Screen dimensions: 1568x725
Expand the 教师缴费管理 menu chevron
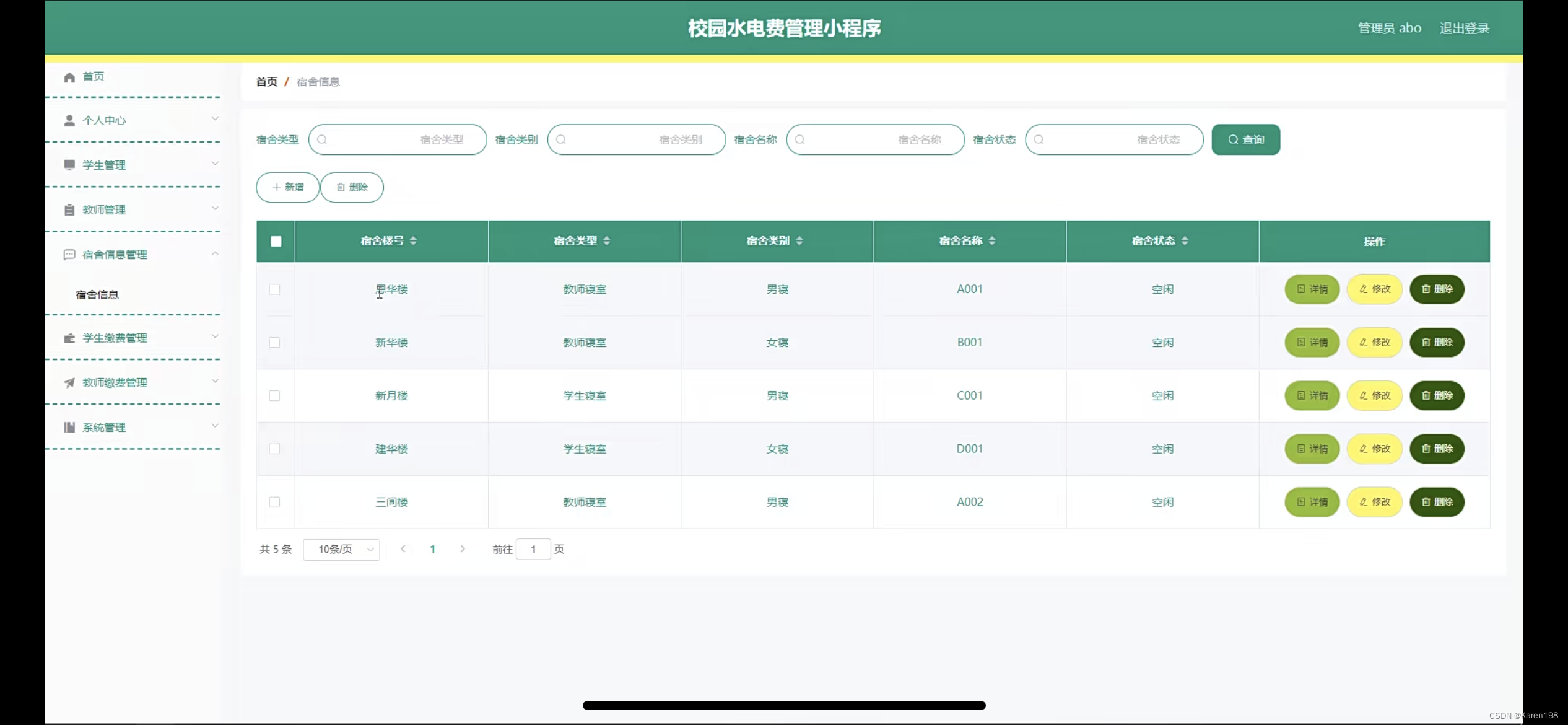215,381
